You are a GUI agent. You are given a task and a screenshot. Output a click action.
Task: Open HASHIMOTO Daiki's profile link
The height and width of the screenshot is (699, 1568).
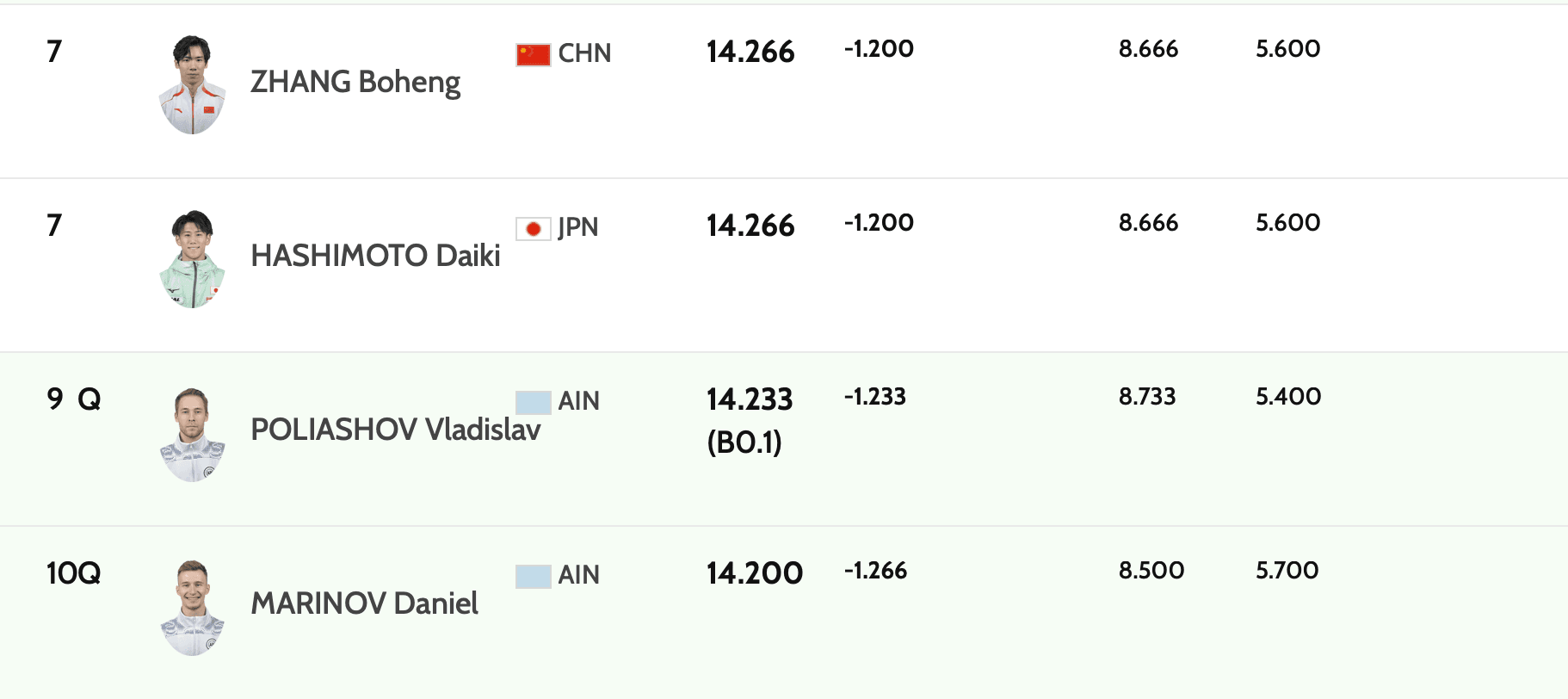[x=375, y=257]
